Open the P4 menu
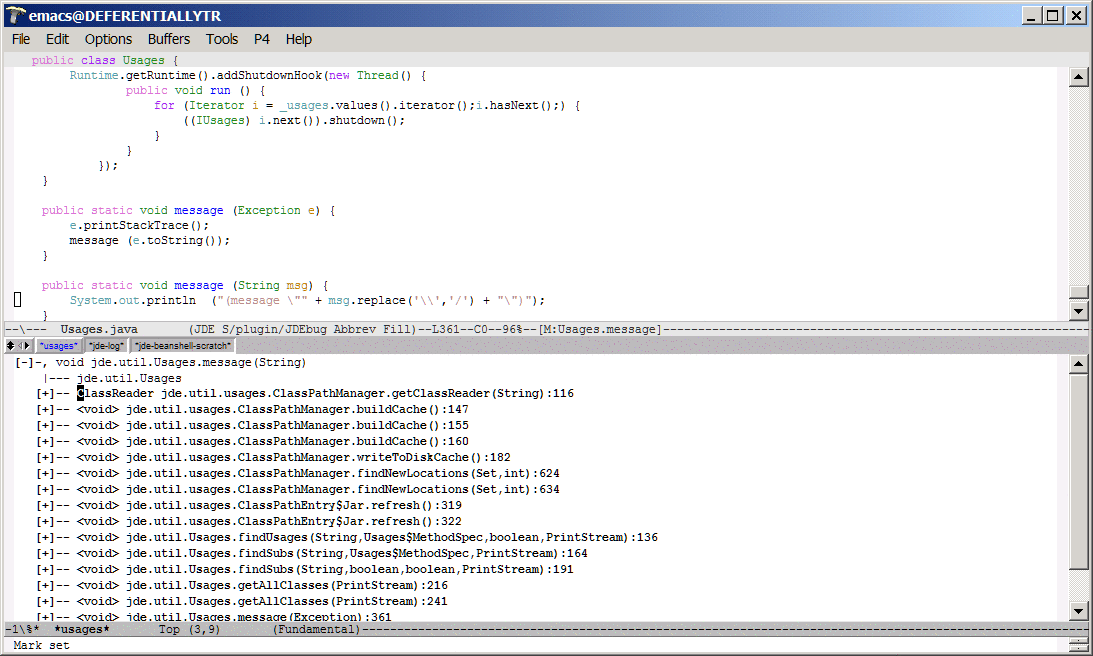 (x=262, y=39)
